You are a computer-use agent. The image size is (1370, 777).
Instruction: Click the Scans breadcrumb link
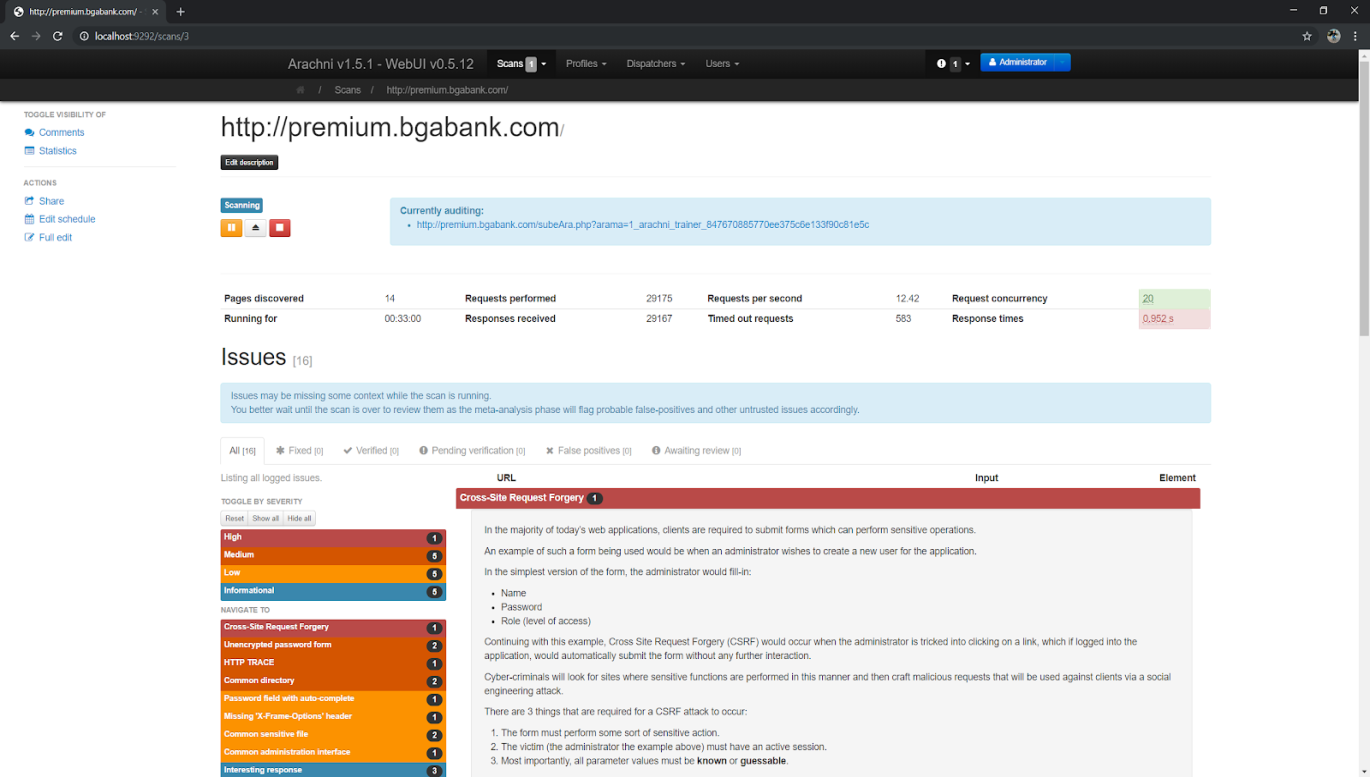coord(348,90)
